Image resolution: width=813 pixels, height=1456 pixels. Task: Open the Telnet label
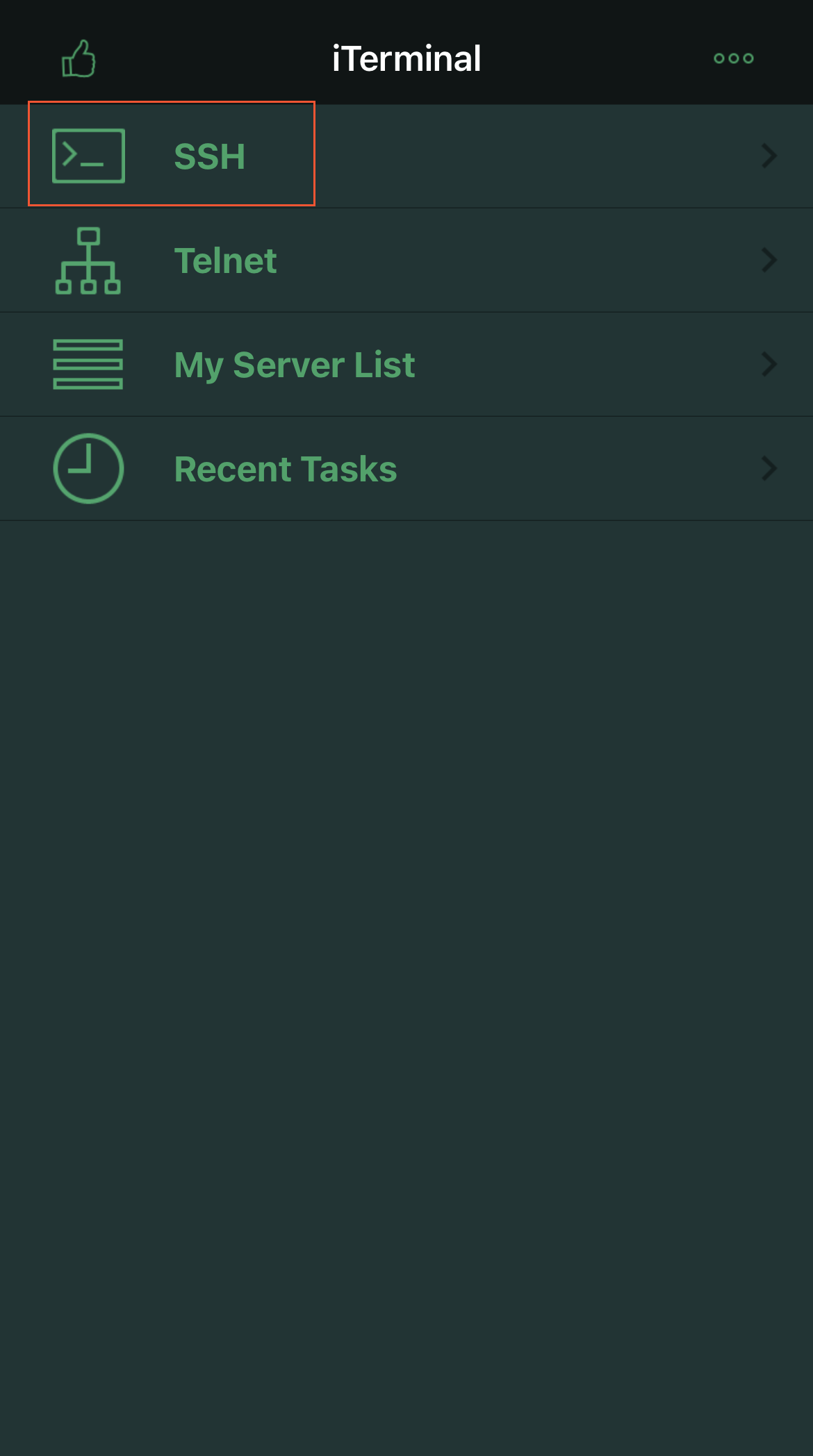click(x=225, y=260)
